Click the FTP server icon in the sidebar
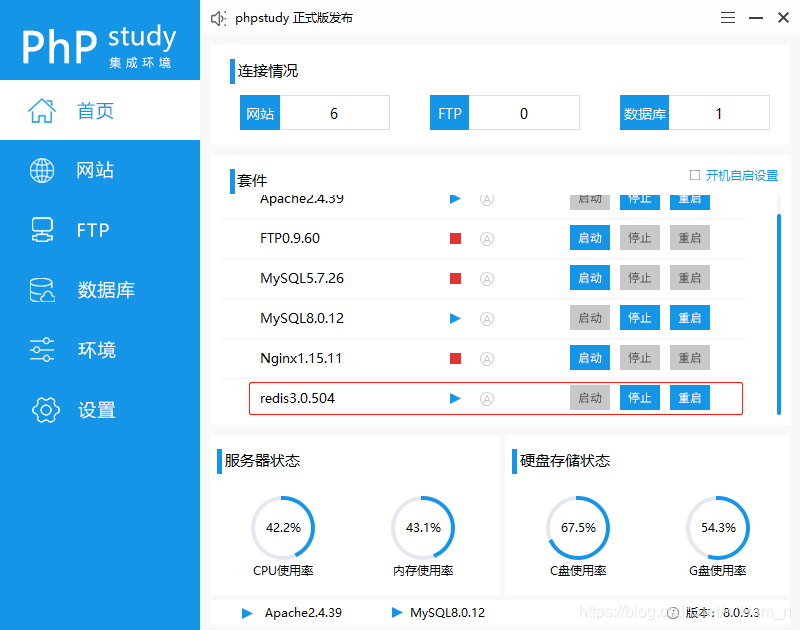 click(x=42, y=230)
